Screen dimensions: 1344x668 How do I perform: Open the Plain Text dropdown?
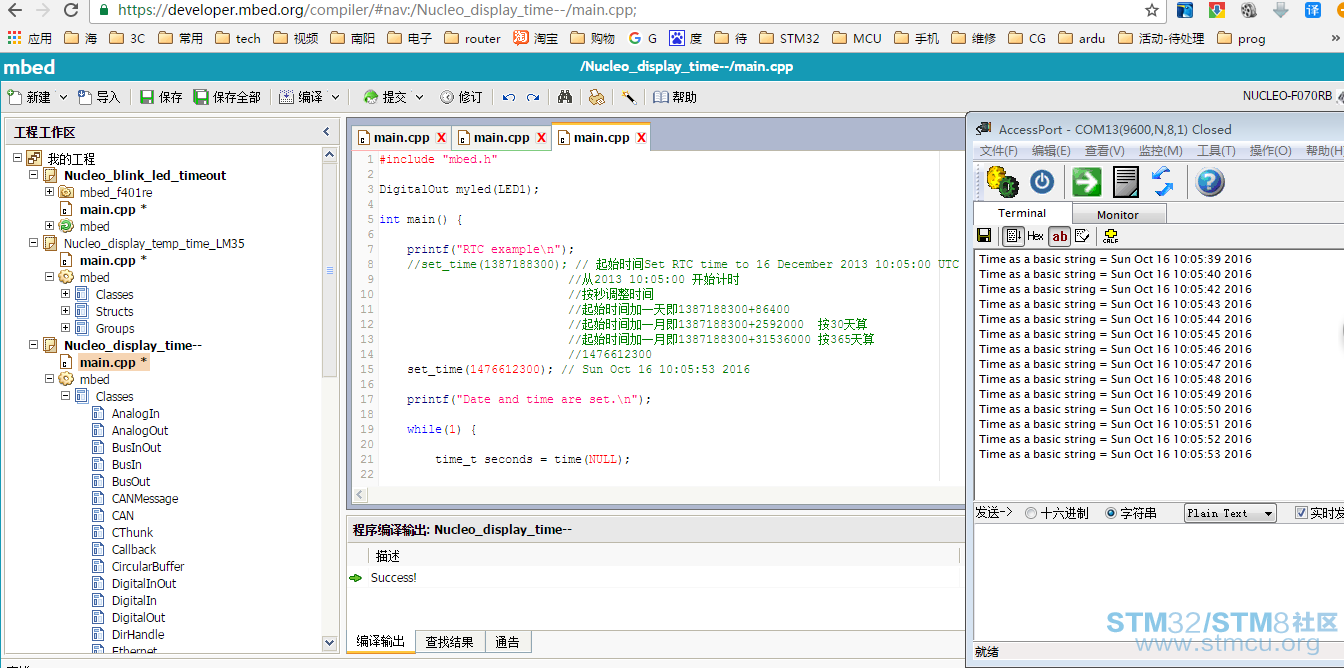[x=1230, y=513]
